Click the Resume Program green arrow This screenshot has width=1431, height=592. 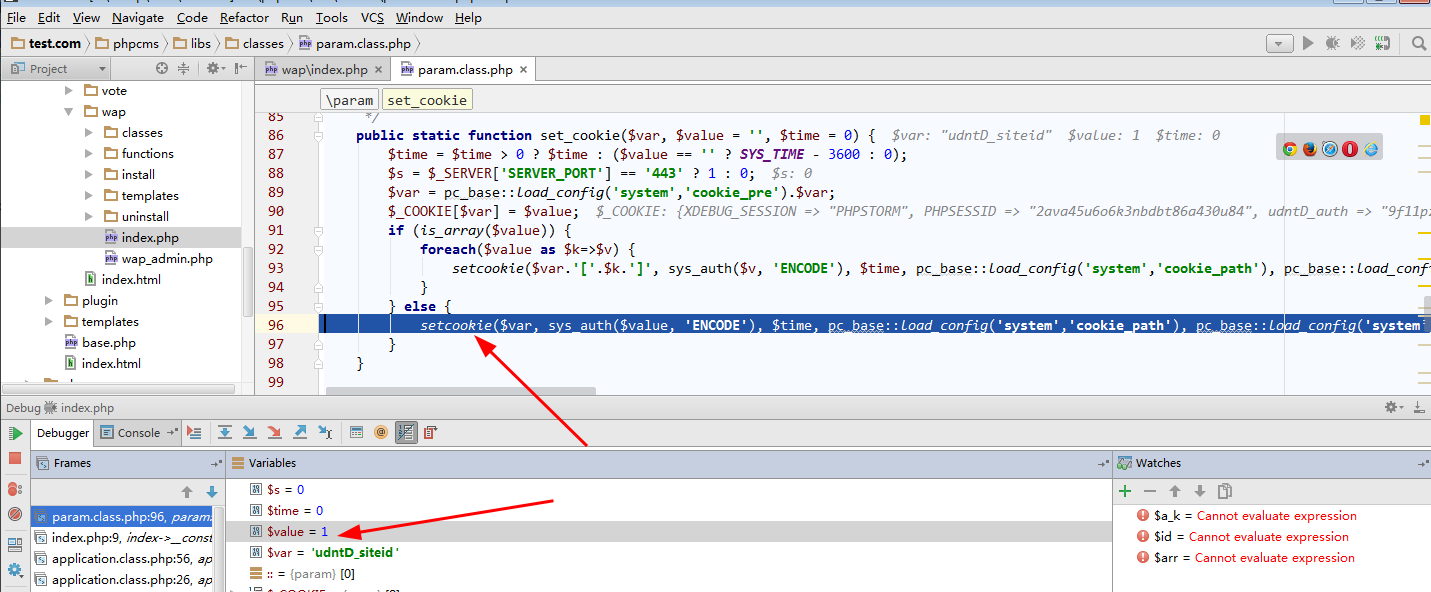[16, 434]
